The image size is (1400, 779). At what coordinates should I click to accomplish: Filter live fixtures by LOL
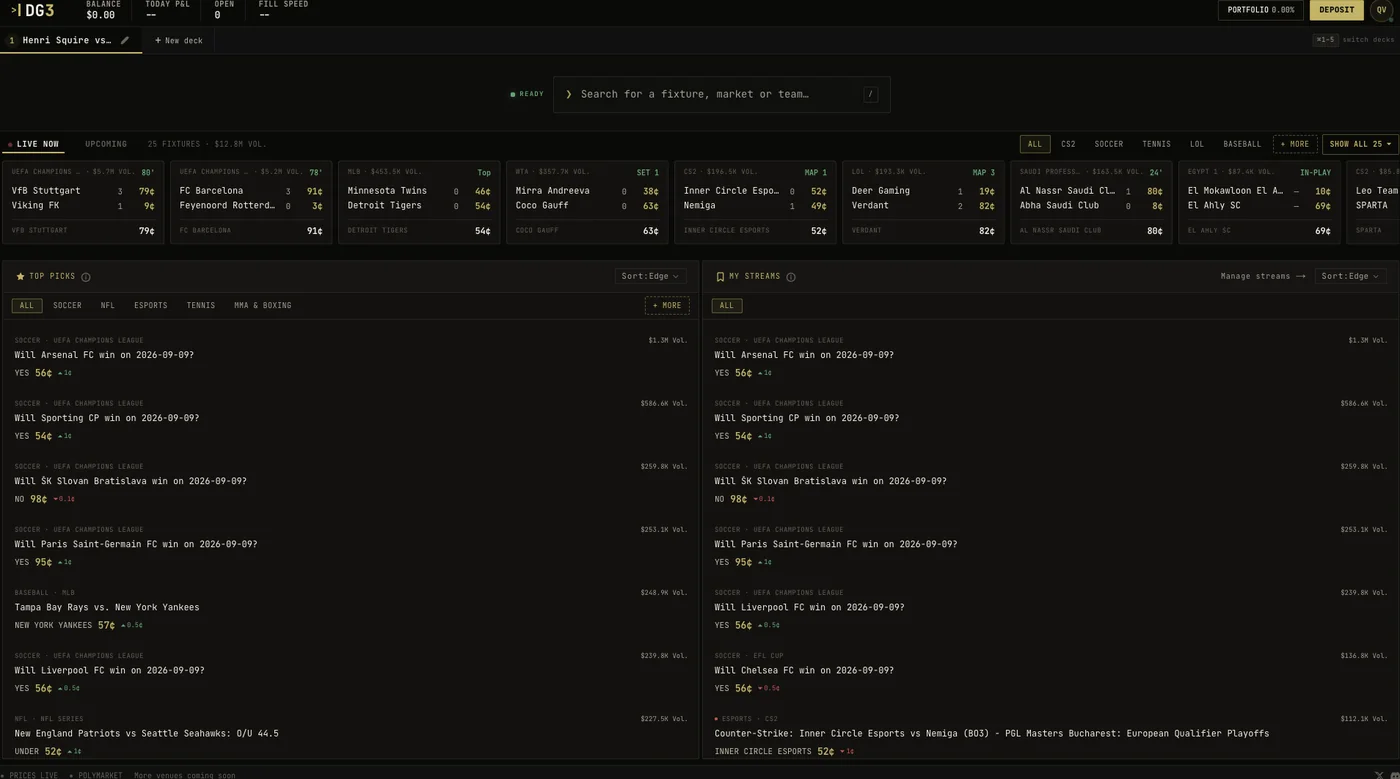click(1197, 144)
